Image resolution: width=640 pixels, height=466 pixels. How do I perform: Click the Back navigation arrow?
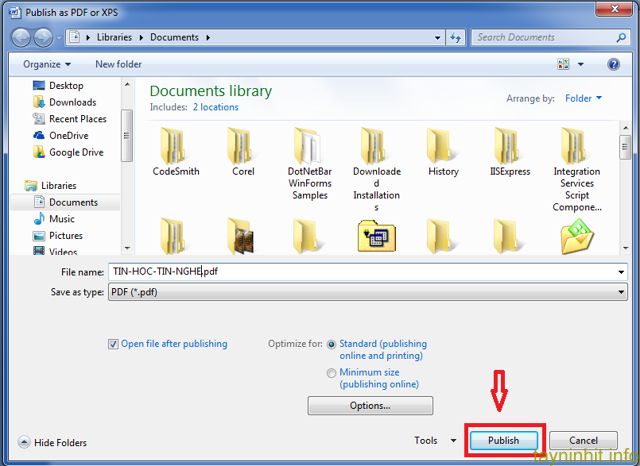22,38
